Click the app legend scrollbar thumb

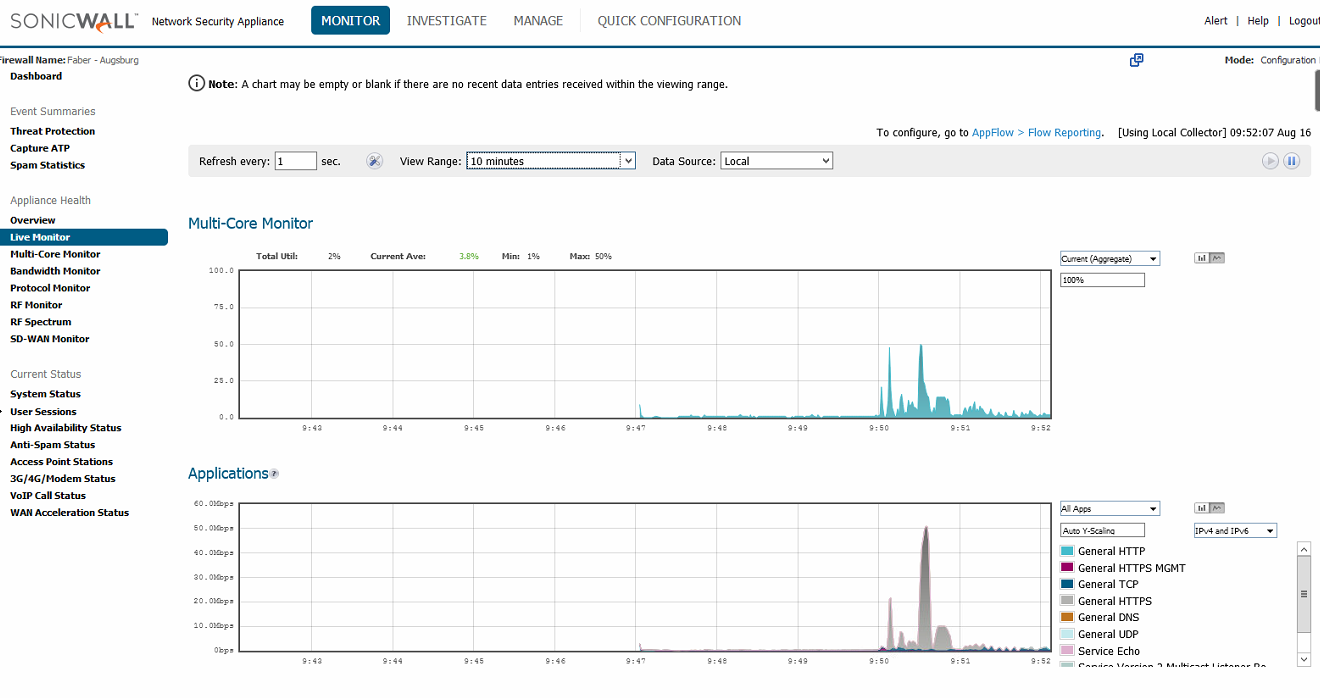coord(1303,594)
